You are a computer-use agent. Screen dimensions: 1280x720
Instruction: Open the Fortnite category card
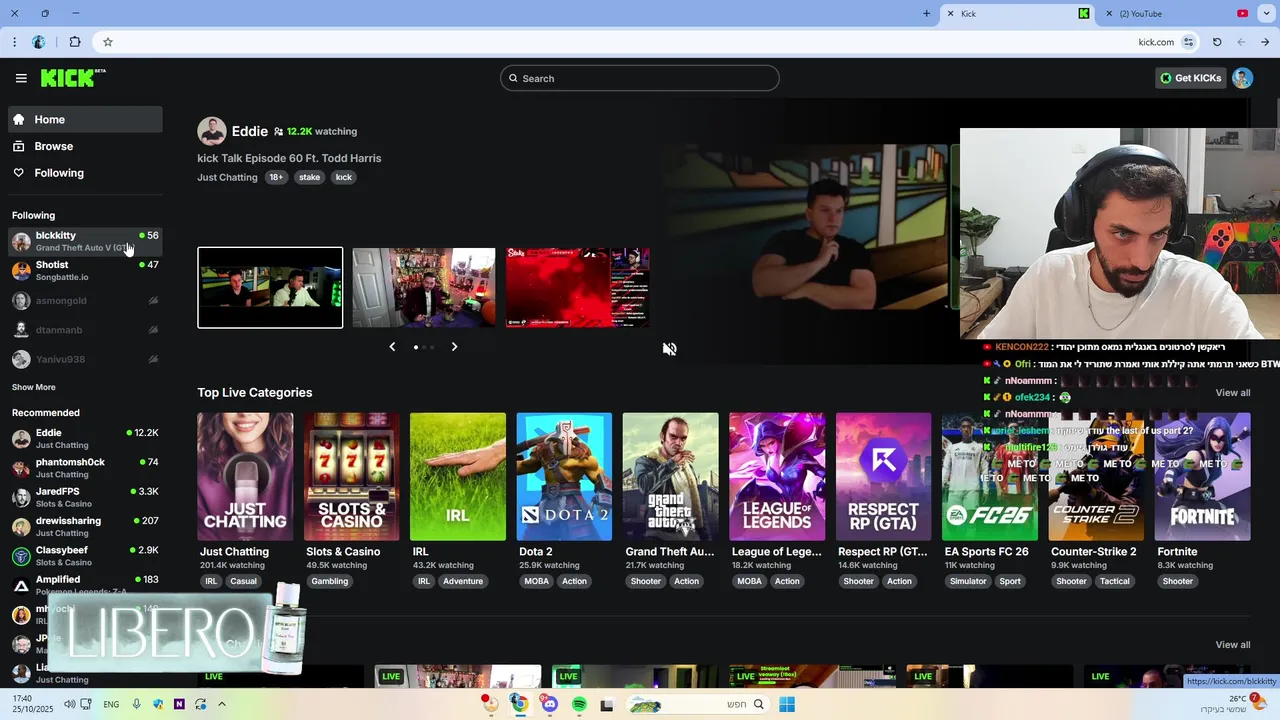(1202, 477)
